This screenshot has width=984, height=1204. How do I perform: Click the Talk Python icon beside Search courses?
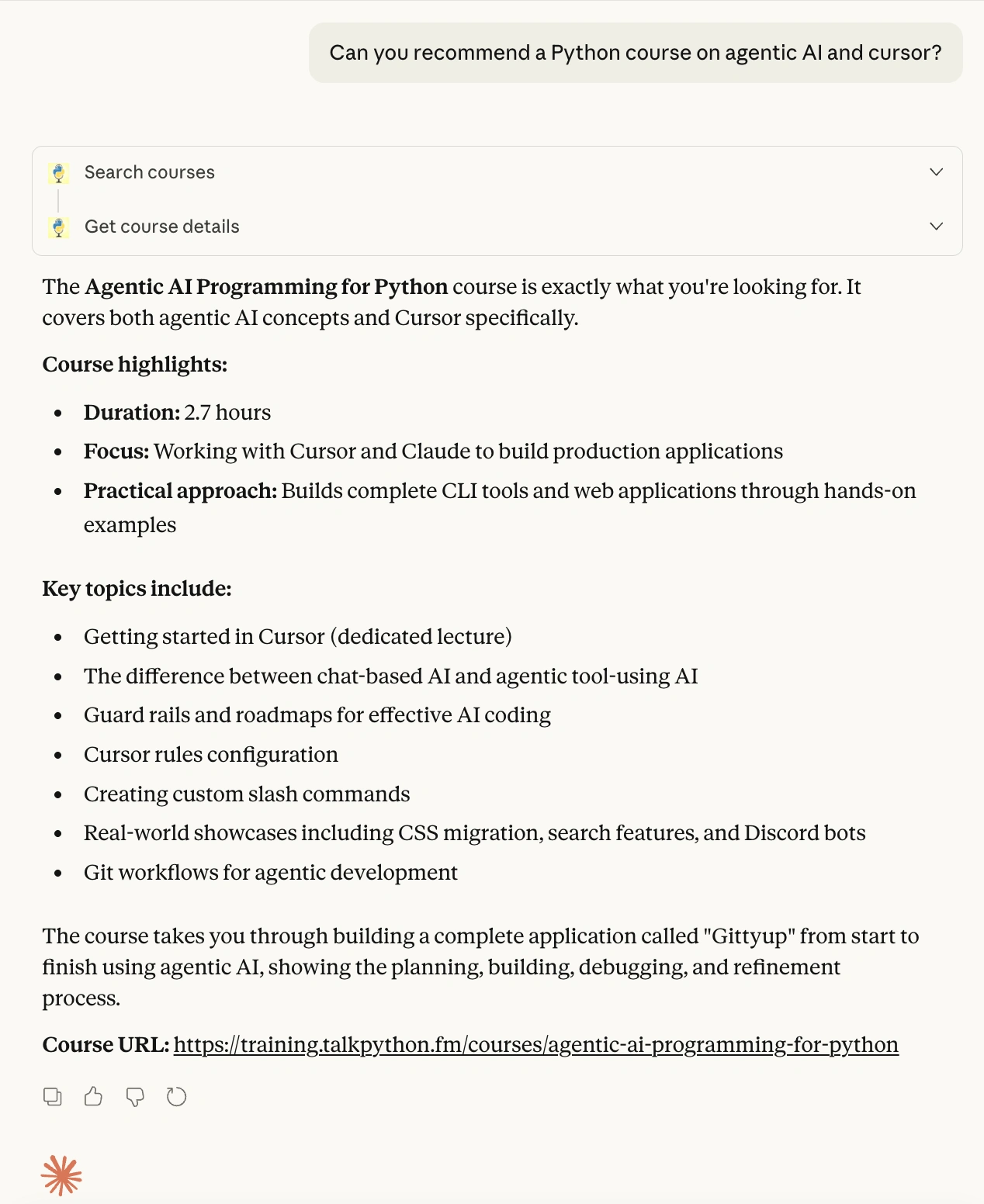pos(59,173)
